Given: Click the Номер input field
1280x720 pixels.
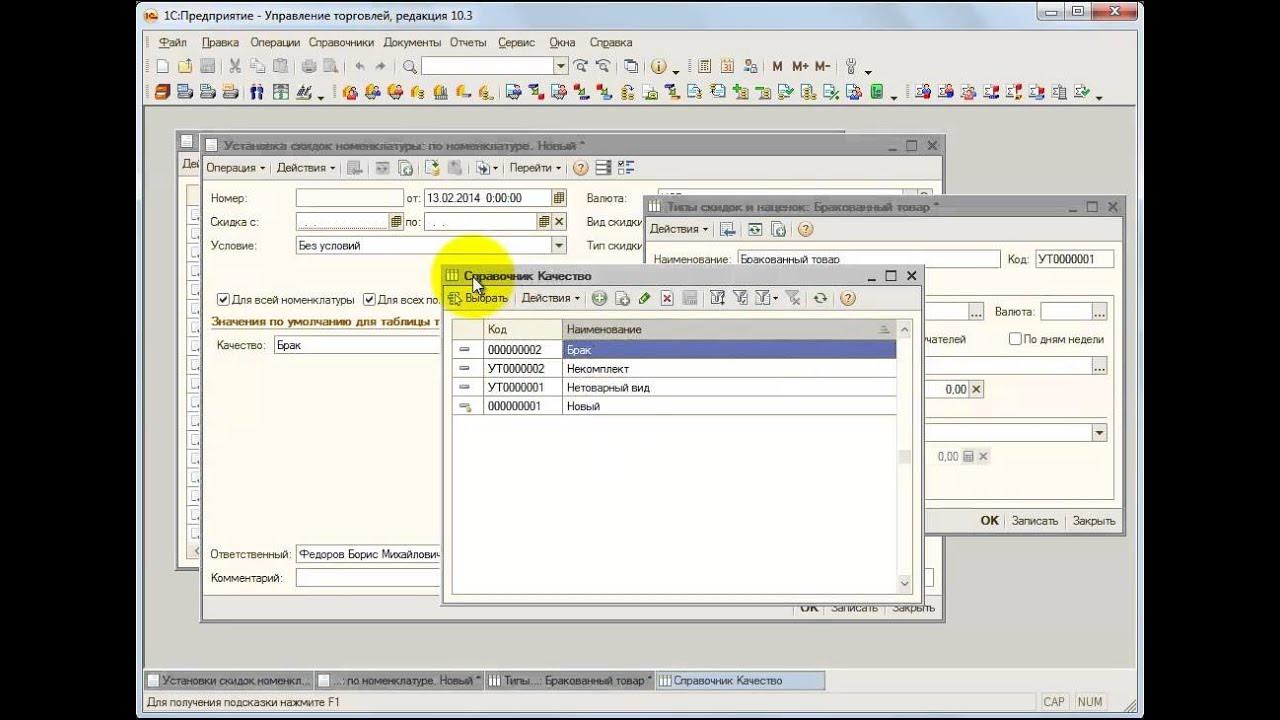Looking at the screenshot, I should point(350,198).
